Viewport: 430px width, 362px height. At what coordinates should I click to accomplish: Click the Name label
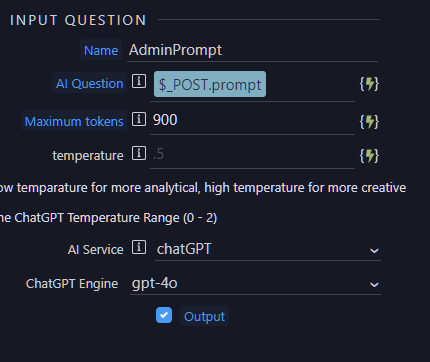click(101, 51)
